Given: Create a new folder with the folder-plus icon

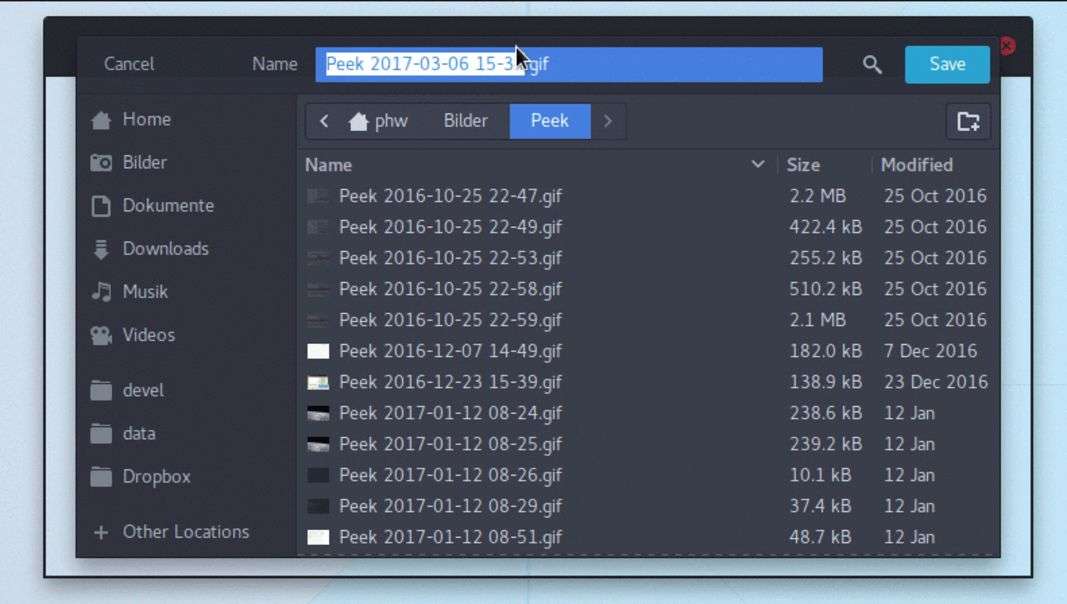Looking at the screenshot, I should click(968, 122).
